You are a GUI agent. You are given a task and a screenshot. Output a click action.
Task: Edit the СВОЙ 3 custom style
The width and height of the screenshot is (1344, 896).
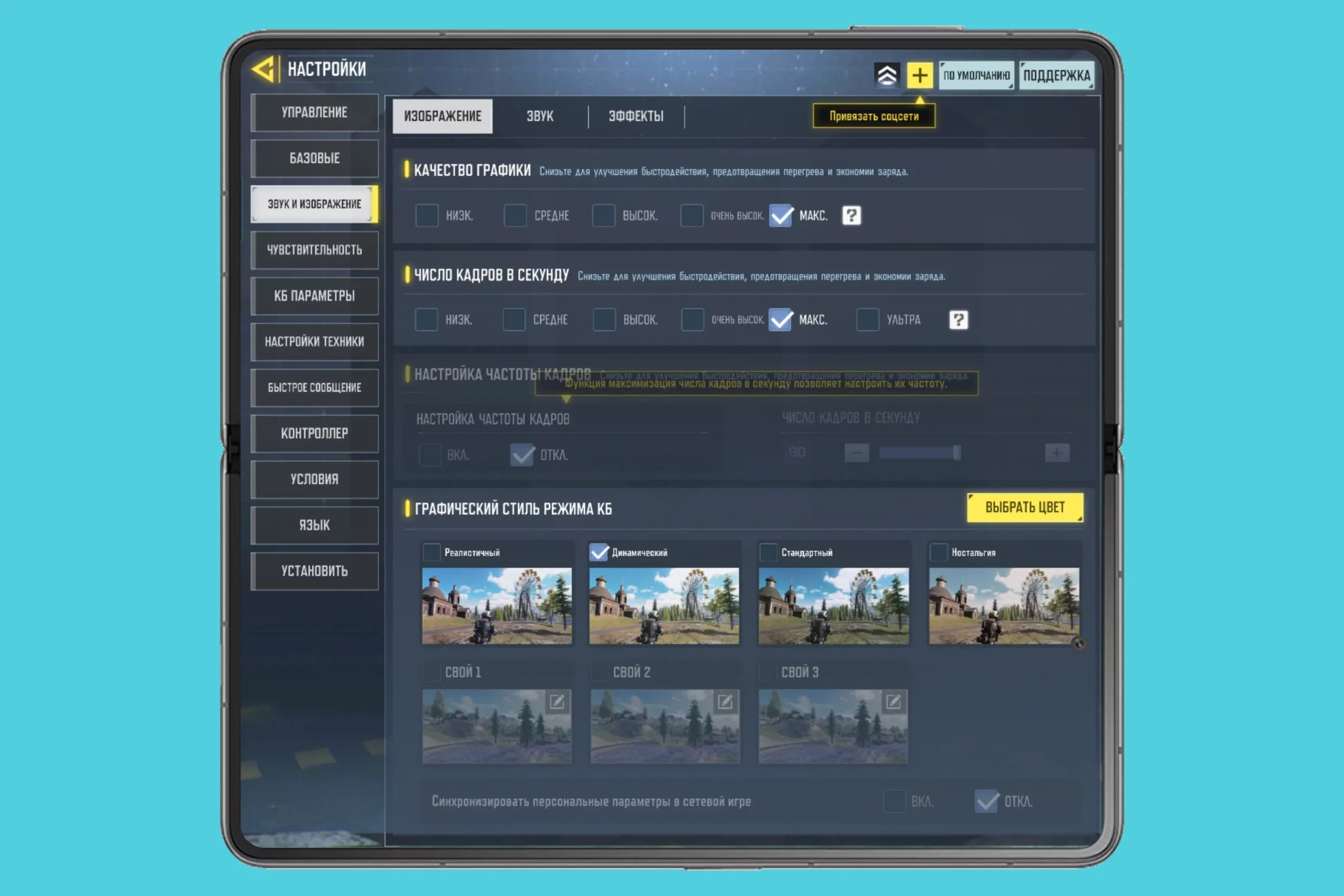[893, 702]
